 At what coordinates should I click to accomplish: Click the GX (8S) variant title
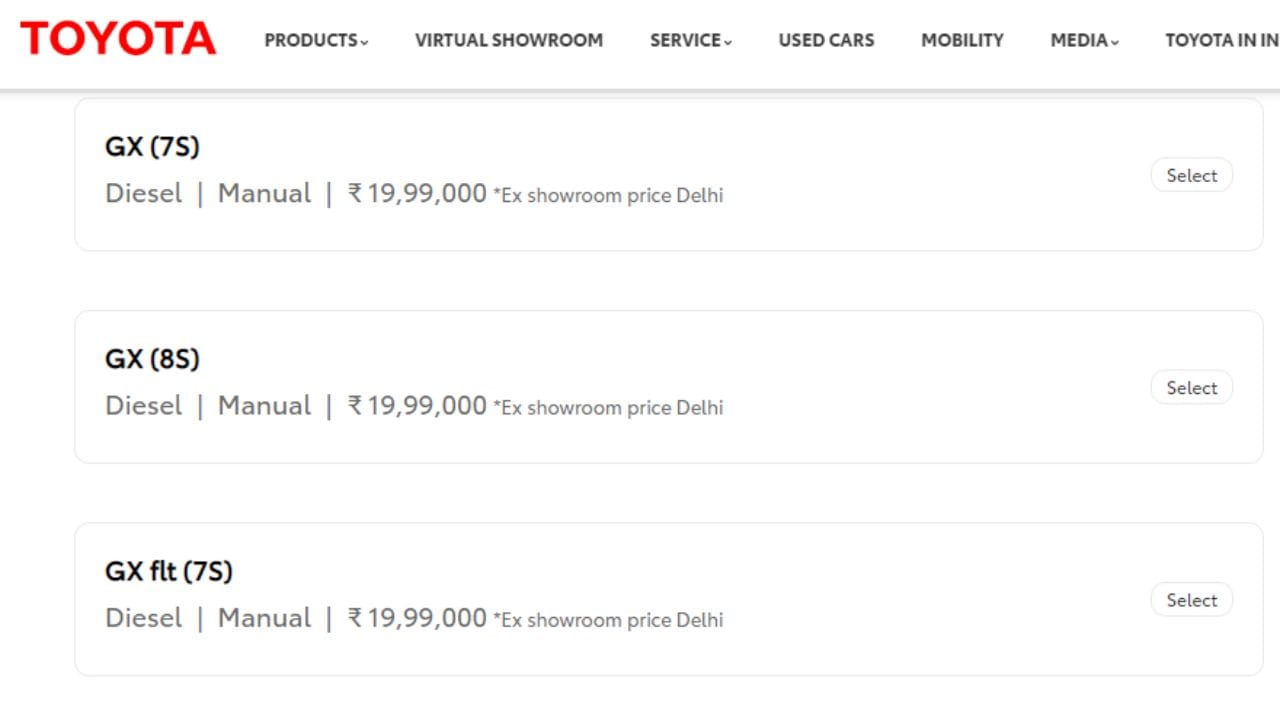point(152,359)
